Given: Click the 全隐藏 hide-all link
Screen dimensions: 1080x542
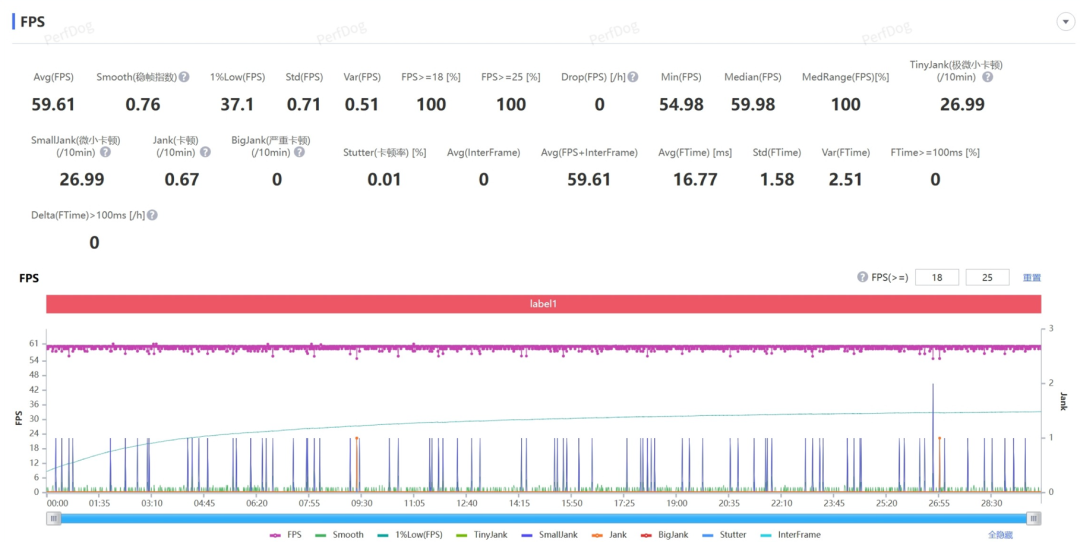Looking at the screenshot, I should tap(1001, 535).
